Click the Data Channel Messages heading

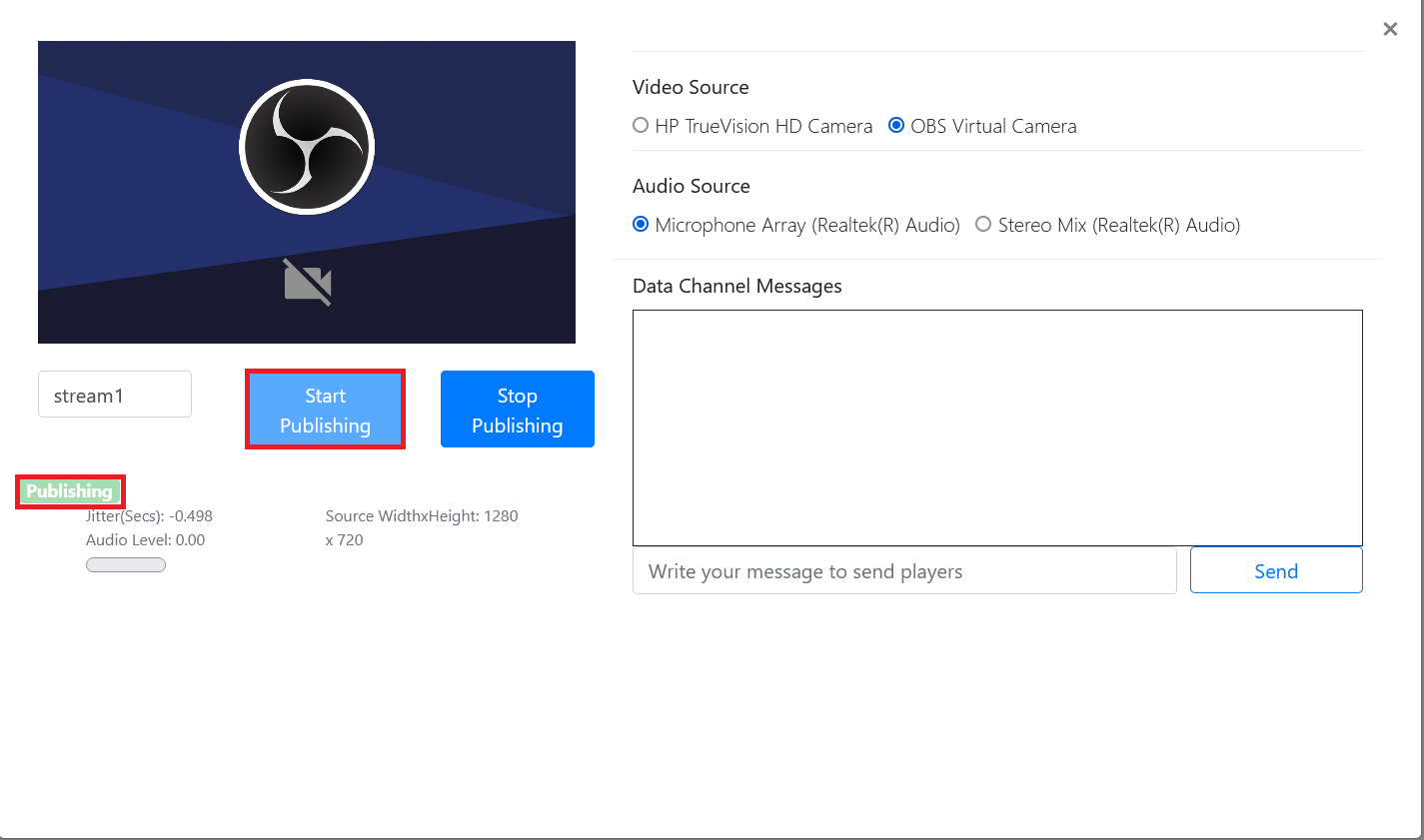click(737, 286)
